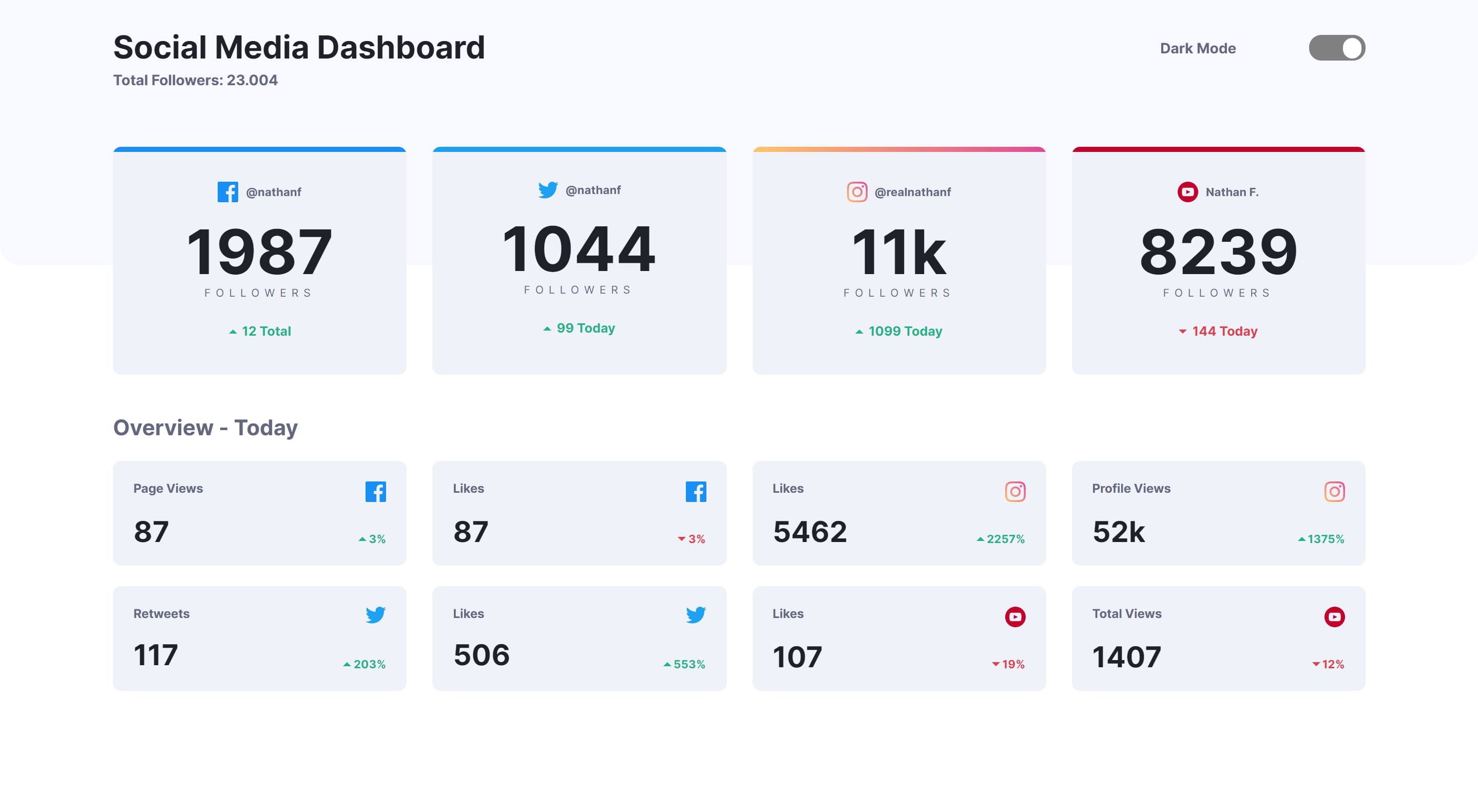This screenshot has width=1478, height=812.
Task: Click the Twitter icon on Retweets card
Action: [375, 615]
